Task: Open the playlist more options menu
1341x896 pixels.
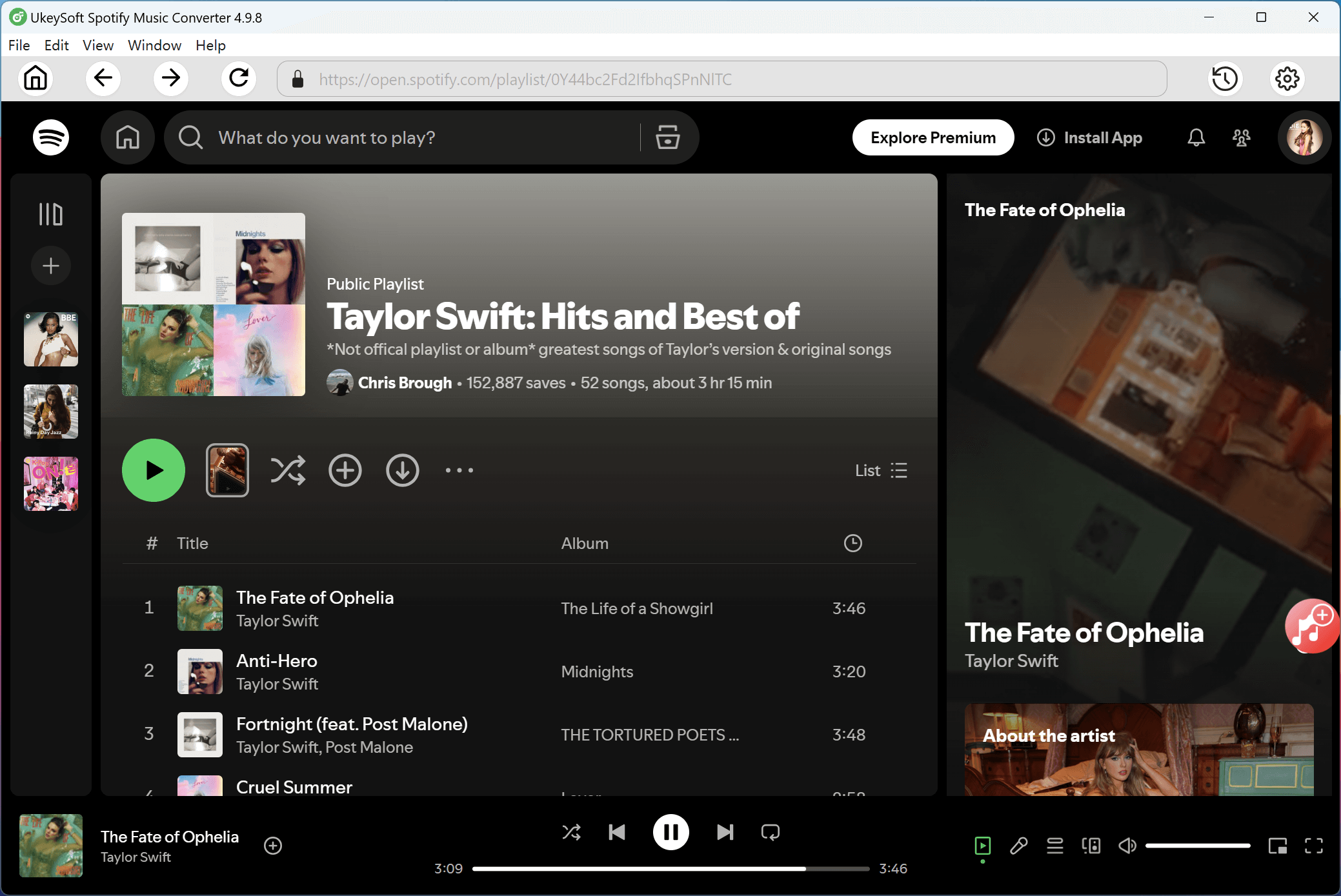Action: point(459,470)
